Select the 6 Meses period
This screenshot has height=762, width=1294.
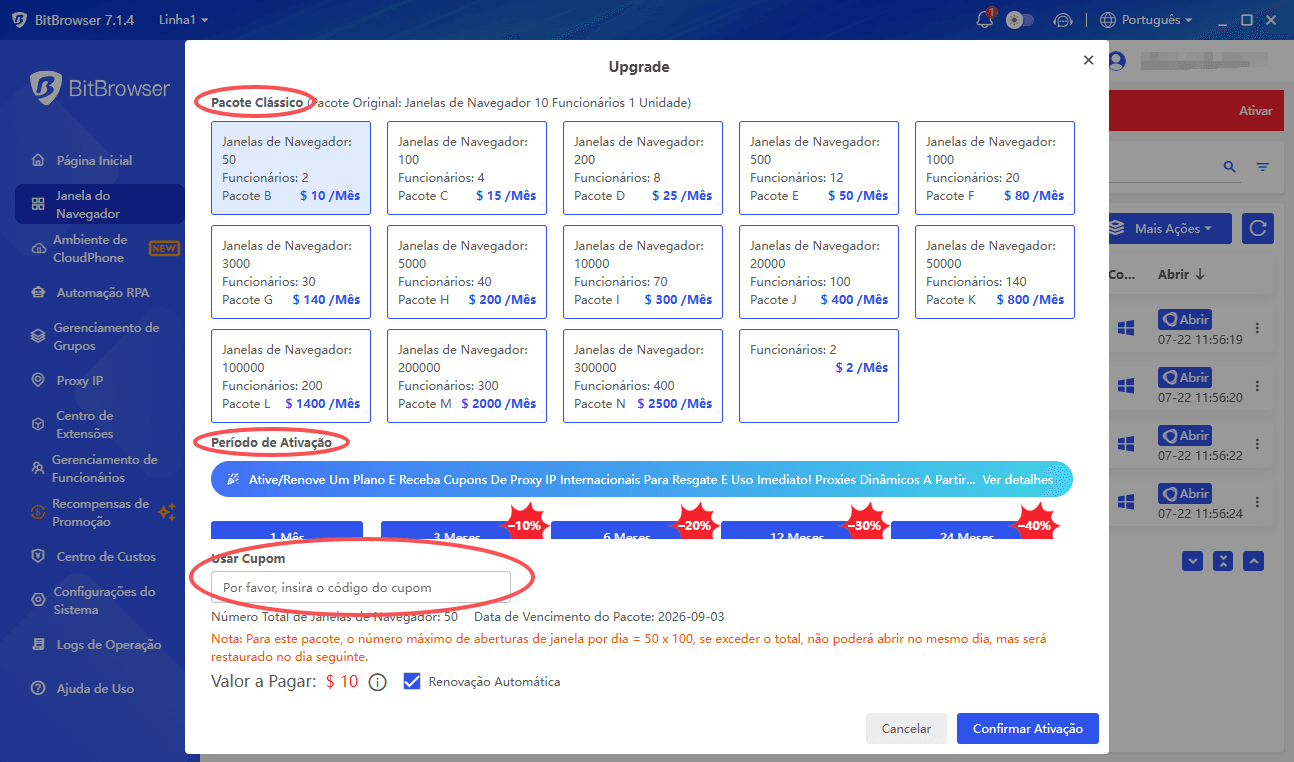point(627,531)
